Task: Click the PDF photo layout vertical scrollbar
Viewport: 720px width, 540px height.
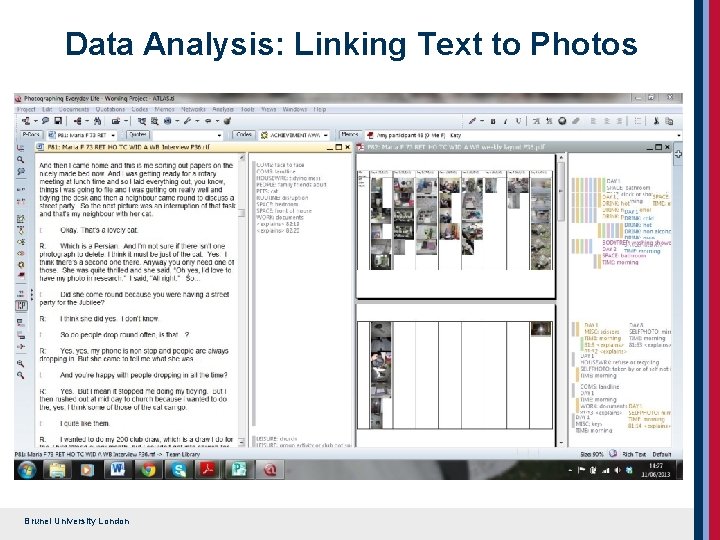Action: (x=561, y=300)
